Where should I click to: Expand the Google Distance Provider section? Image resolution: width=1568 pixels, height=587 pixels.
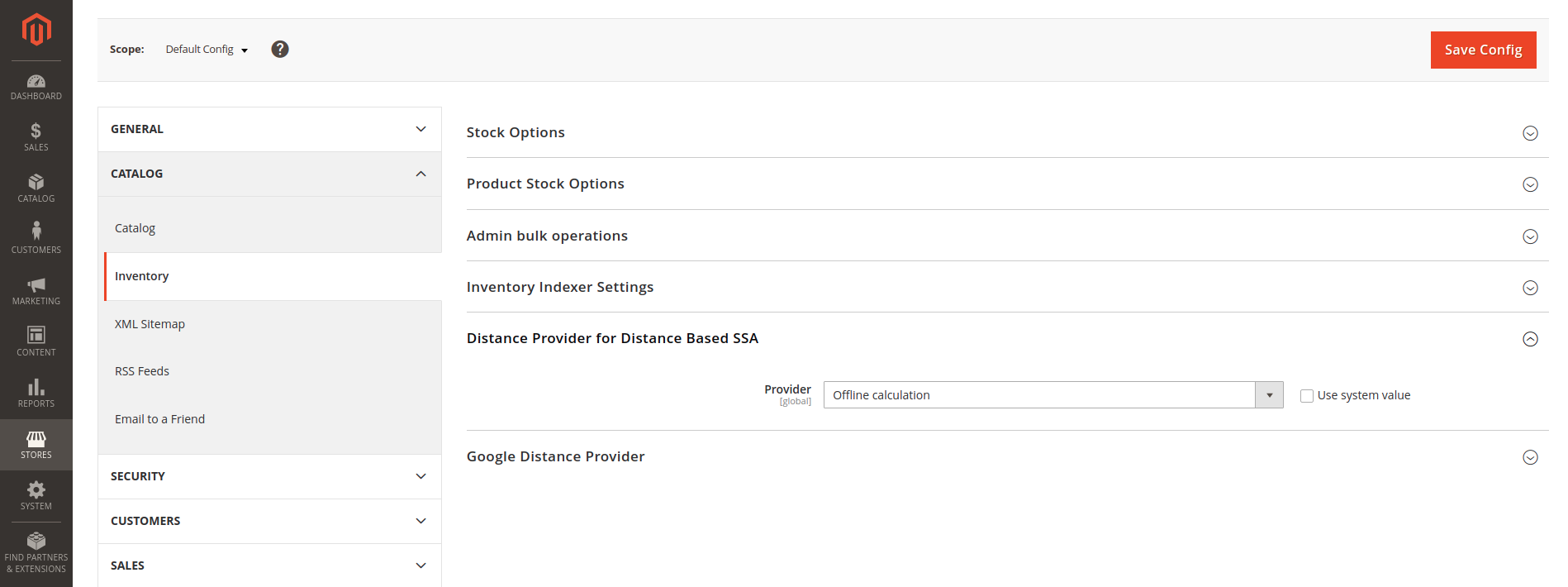(1007, 456)
